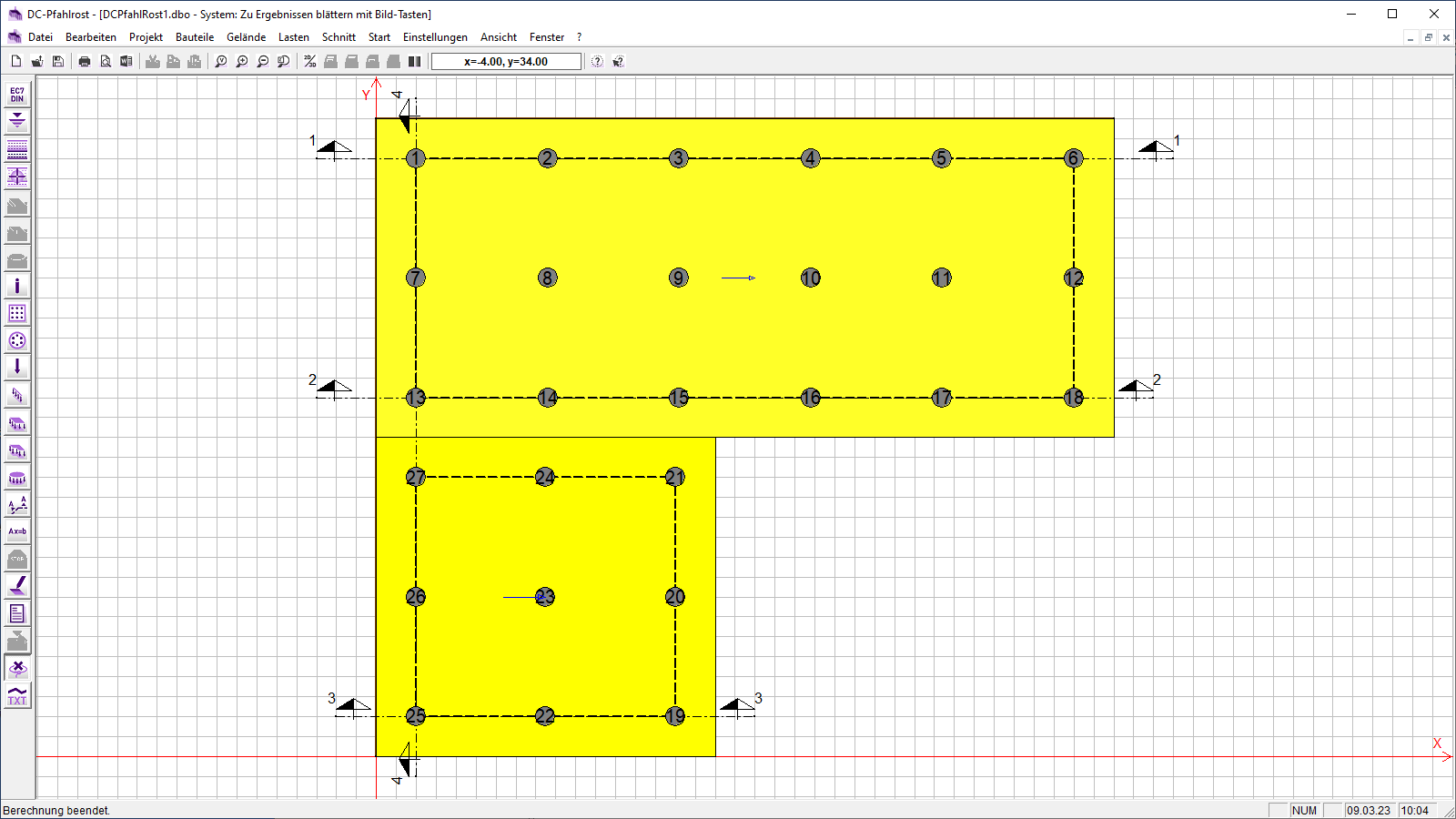The width and height of the screenshot is (1456, 819).
Task: Click the Ax=b calculation icon
Action: tap(17, 531)
